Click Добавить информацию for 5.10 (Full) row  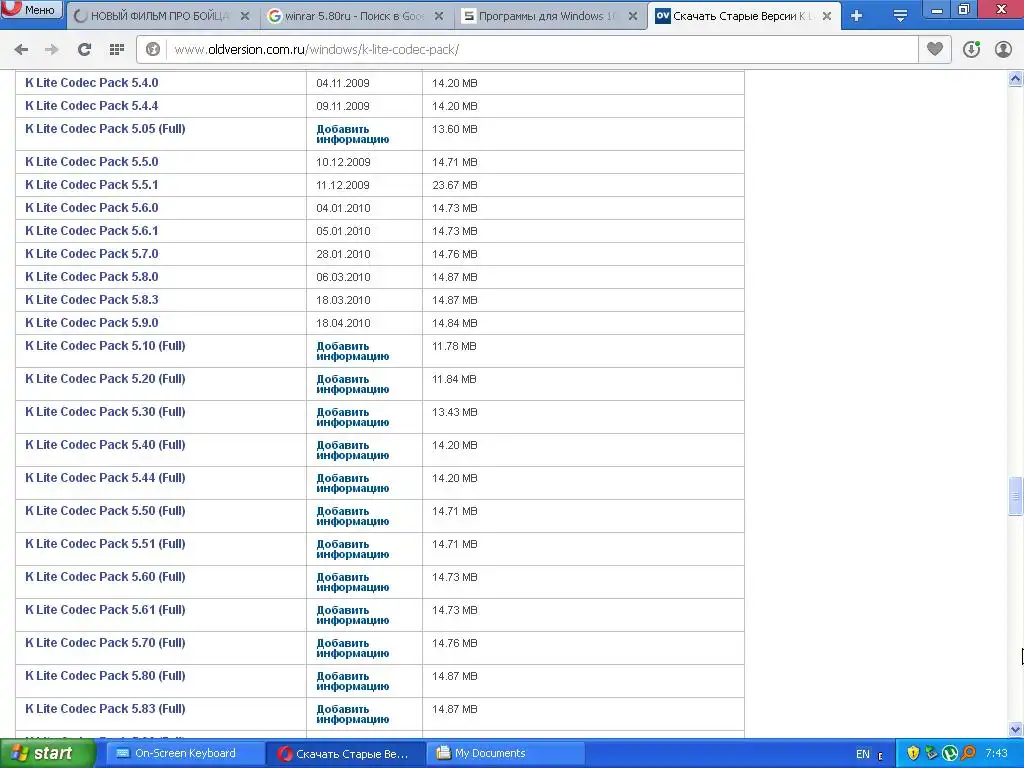point(353,351)
